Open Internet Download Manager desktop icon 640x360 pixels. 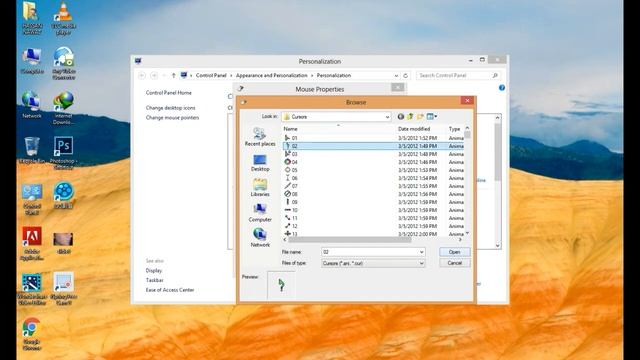click(63, 108)
